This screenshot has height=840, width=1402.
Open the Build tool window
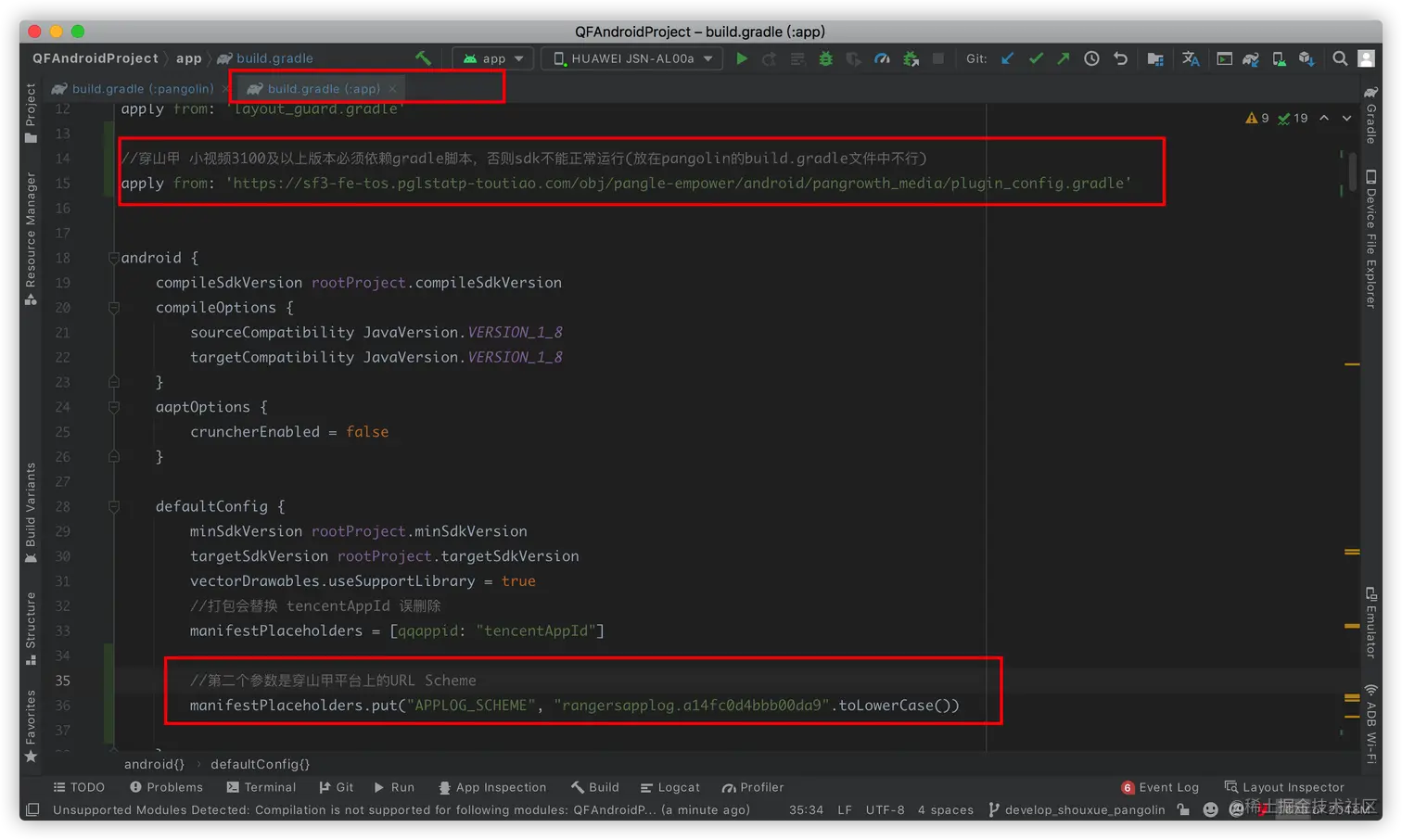595,787
